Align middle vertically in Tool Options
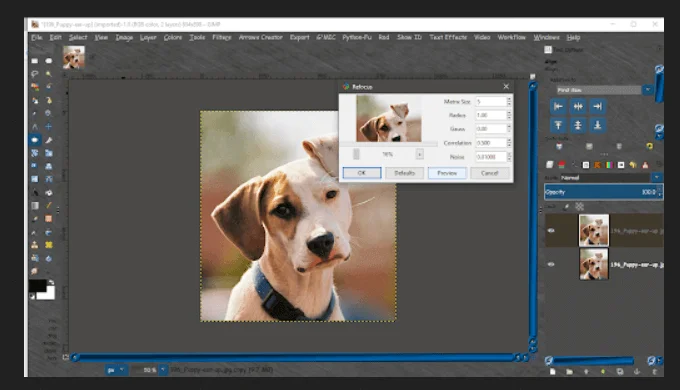 coord(578,125)
